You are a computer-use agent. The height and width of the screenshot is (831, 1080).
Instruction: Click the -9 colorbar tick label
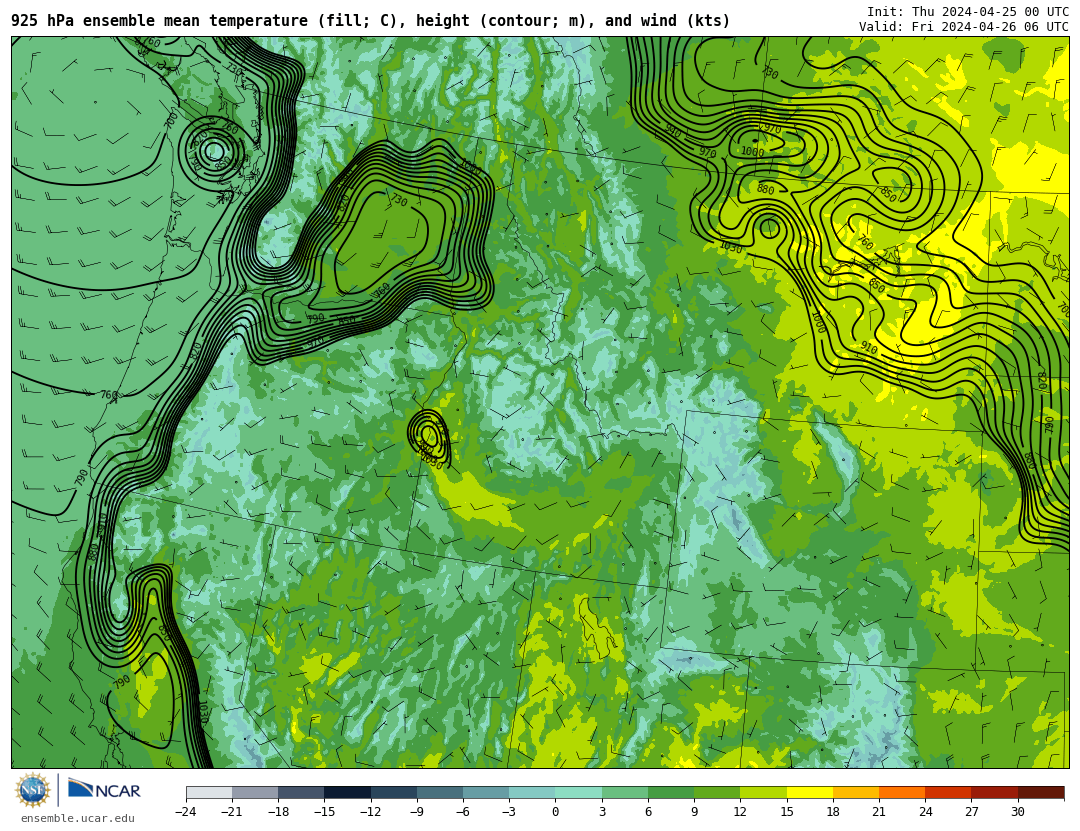(x=417, y=812)
